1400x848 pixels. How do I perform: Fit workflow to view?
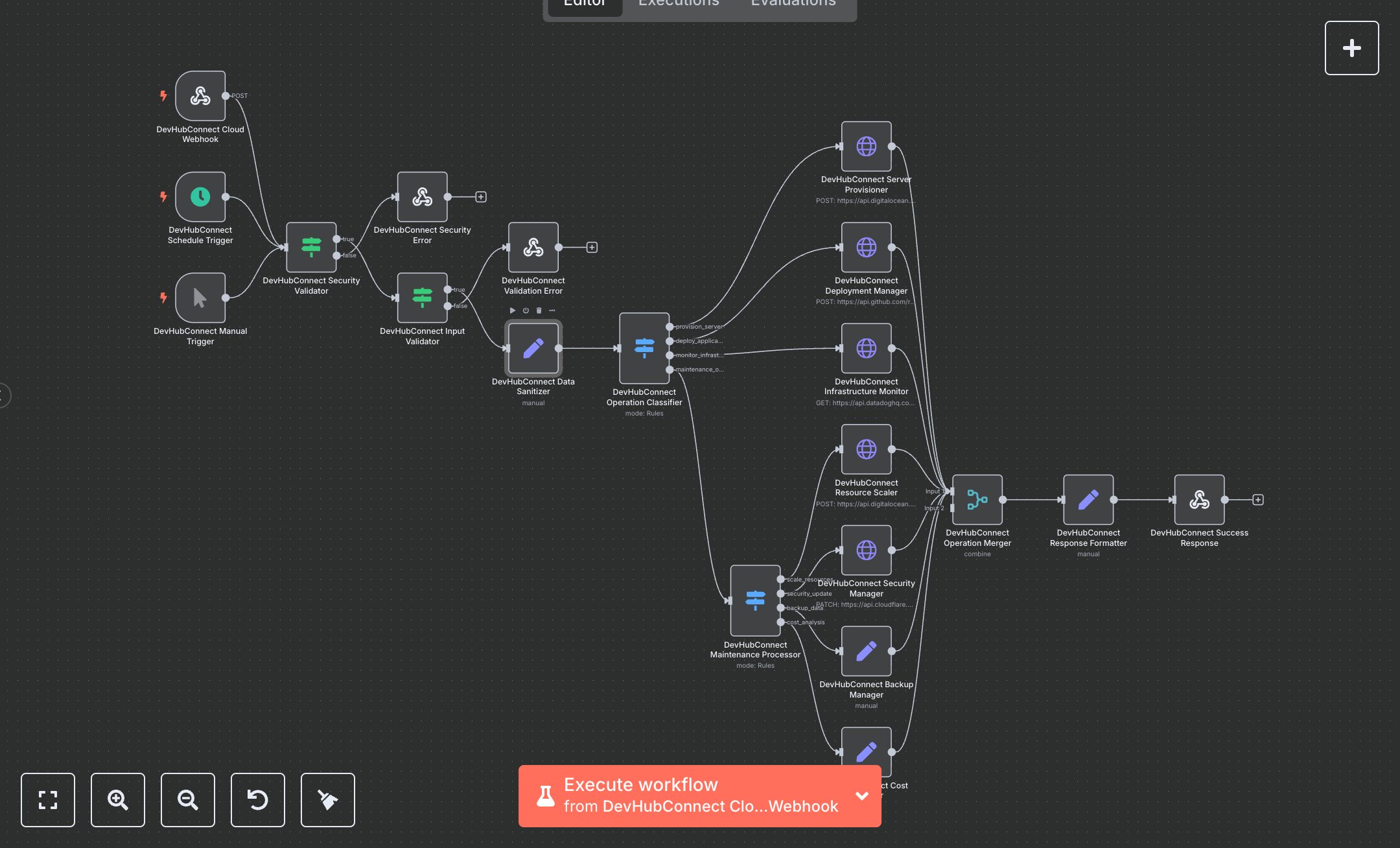pos(48,799)
